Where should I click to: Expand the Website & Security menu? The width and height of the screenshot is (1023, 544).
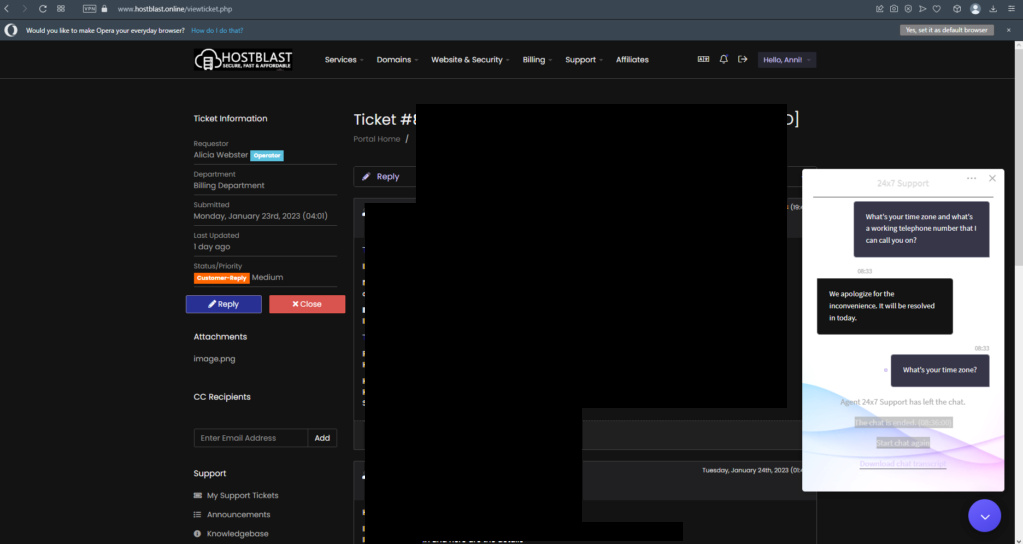[470, 59]
